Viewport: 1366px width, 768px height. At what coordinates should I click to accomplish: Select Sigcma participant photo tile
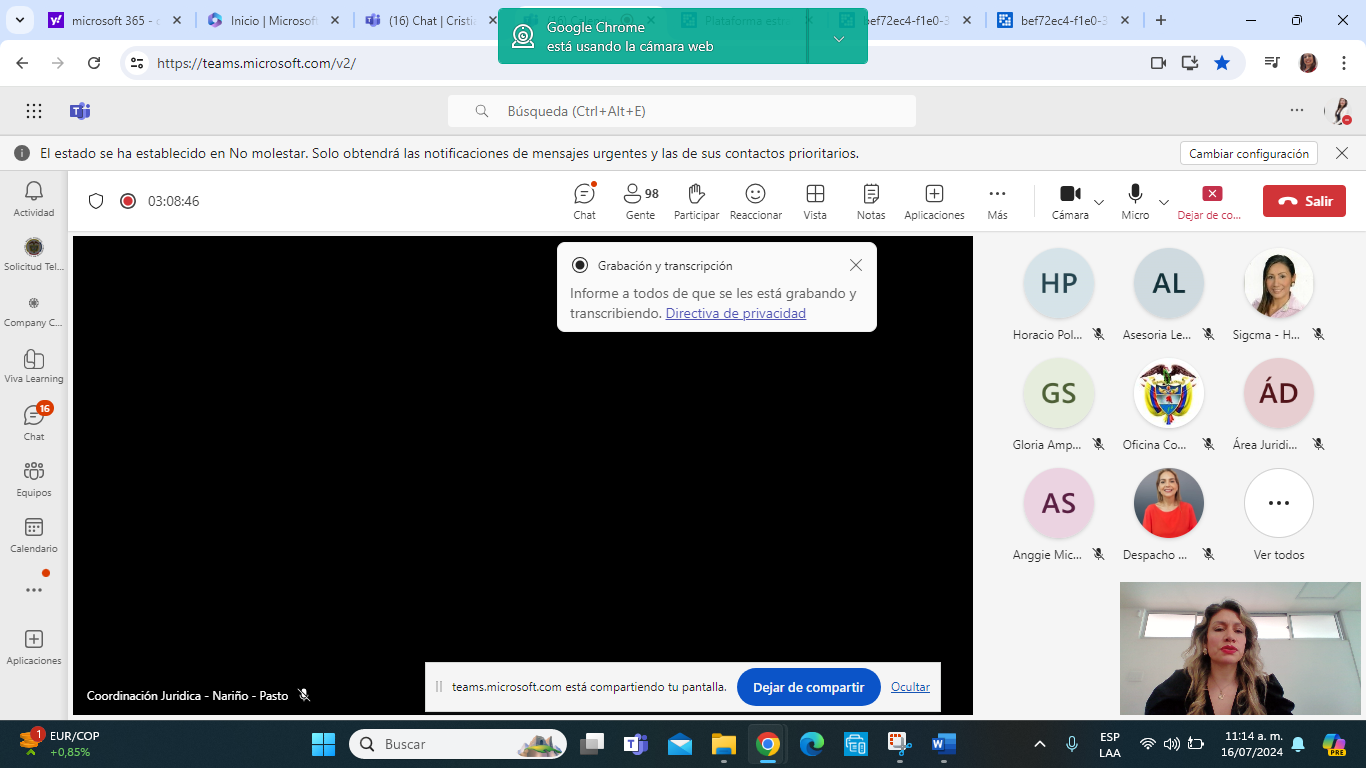pyautogui.click(x=1279, y=293)
